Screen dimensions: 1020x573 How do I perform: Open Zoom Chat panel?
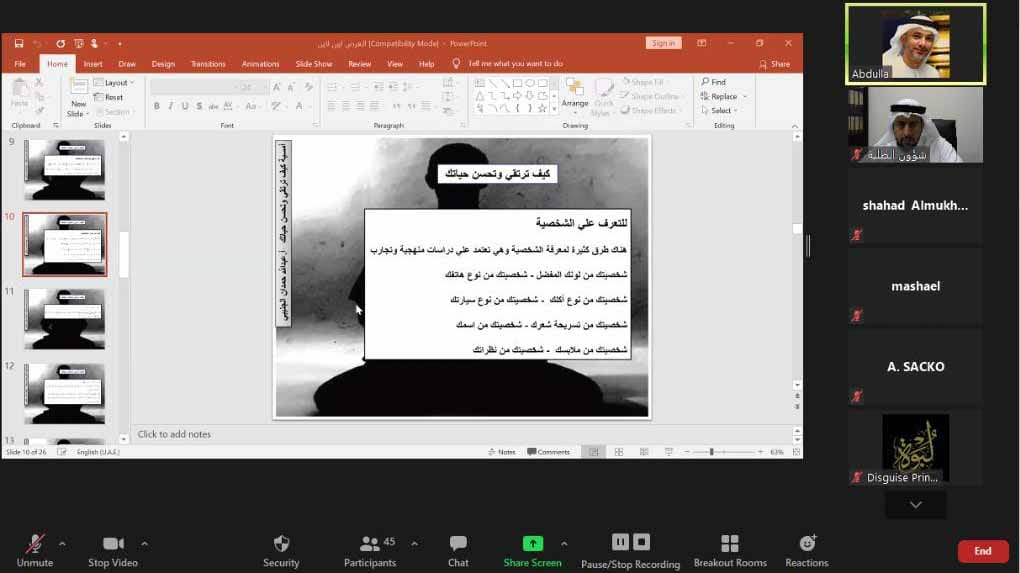(458, 551)
